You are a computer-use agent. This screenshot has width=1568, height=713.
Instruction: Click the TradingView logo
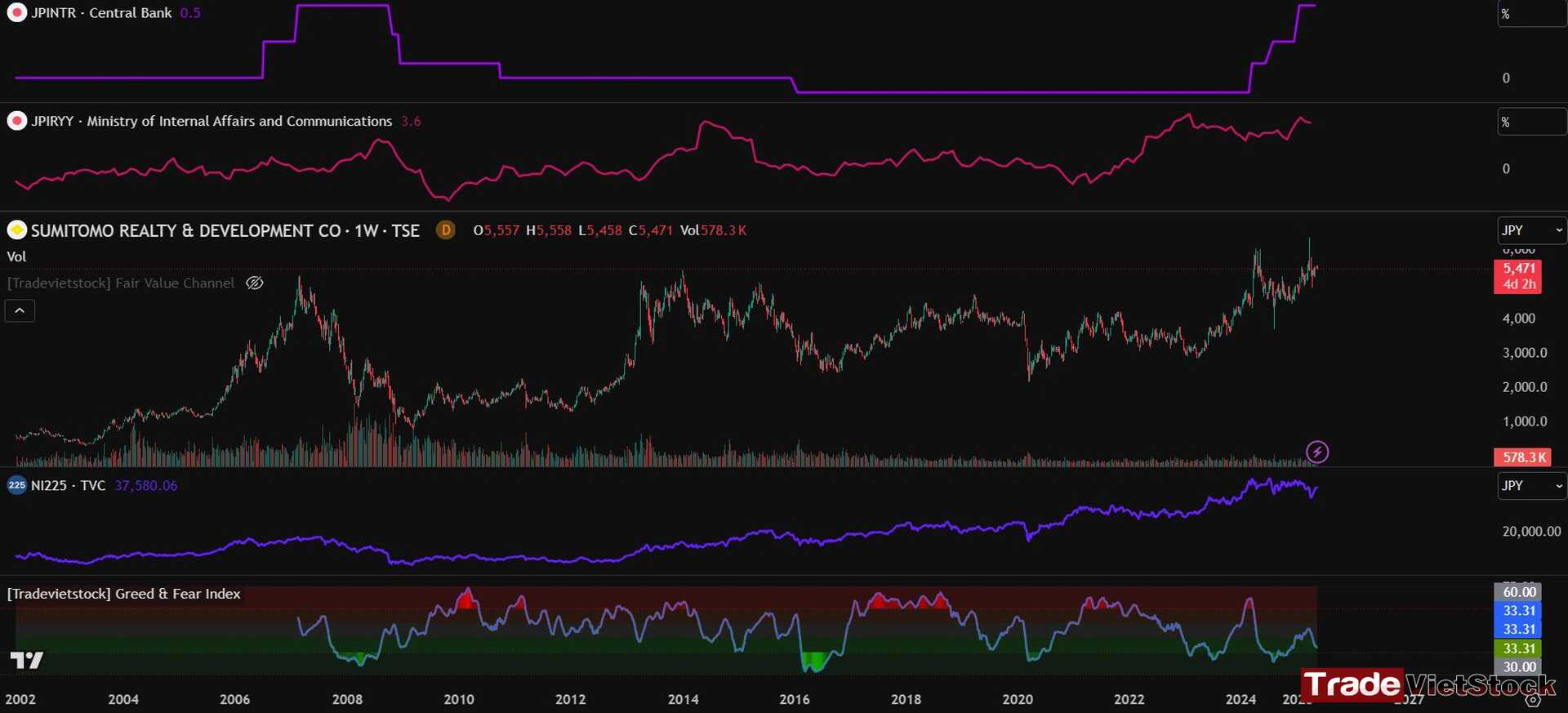tap(26, 660)
